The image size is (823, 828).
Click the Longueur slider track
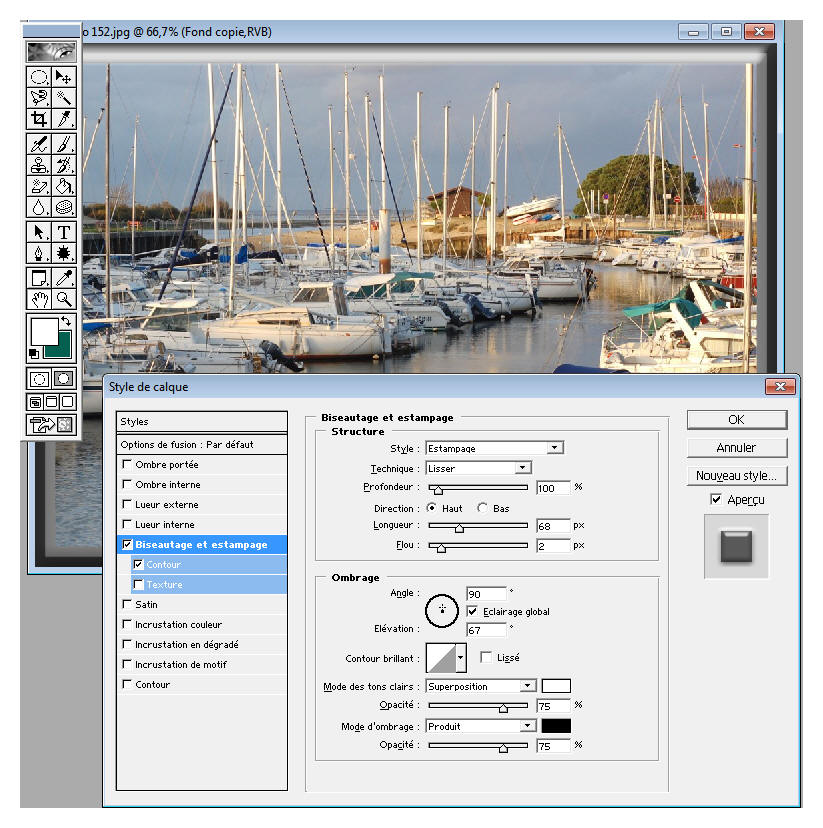pos(478,525)
